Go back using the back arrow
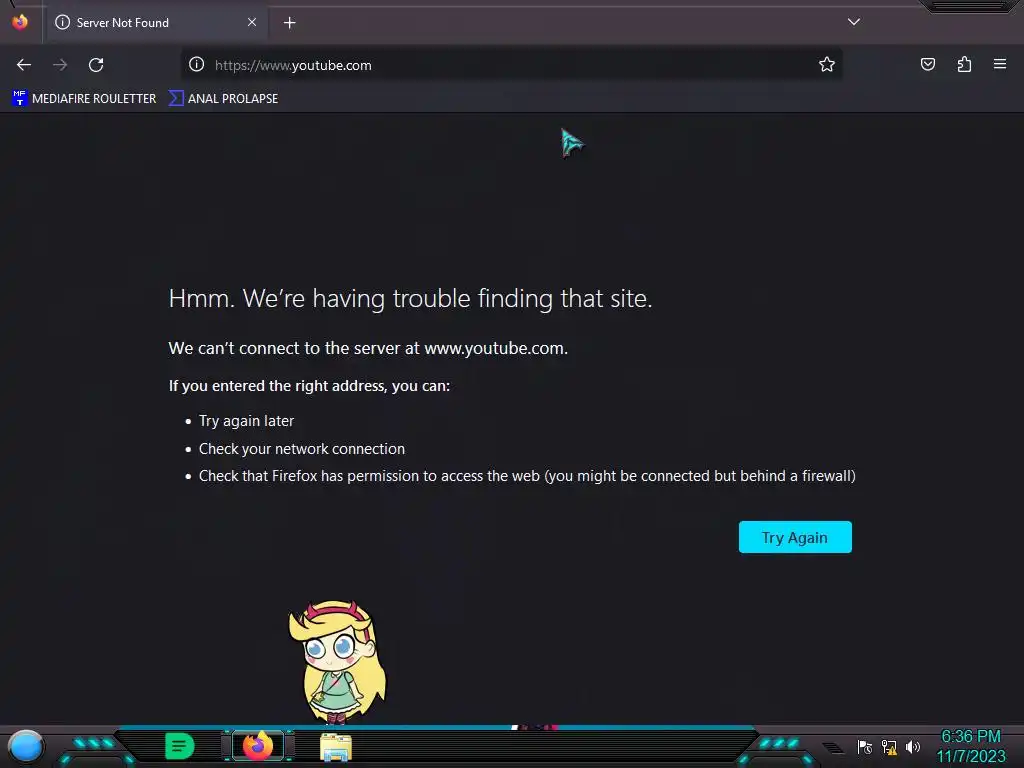The image size is (1024, 768). [24, 65]
